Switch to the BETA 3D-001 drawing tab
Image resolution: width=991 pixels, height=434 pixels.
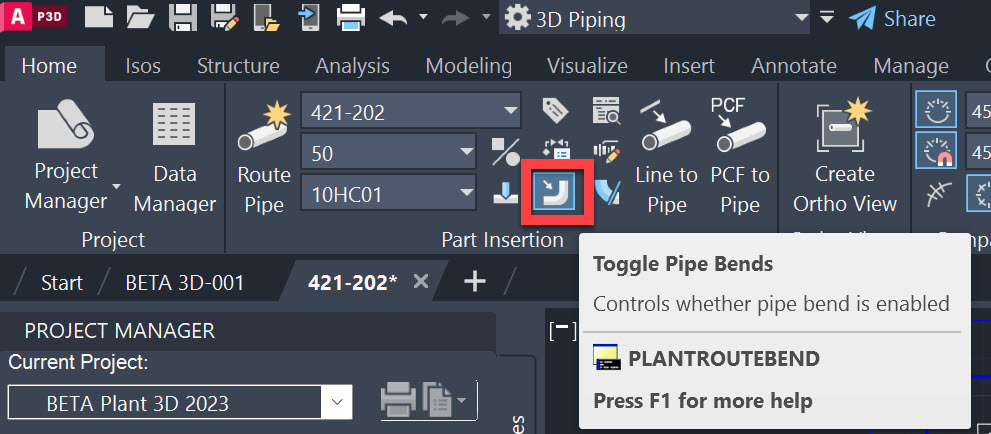pos(185,282)
